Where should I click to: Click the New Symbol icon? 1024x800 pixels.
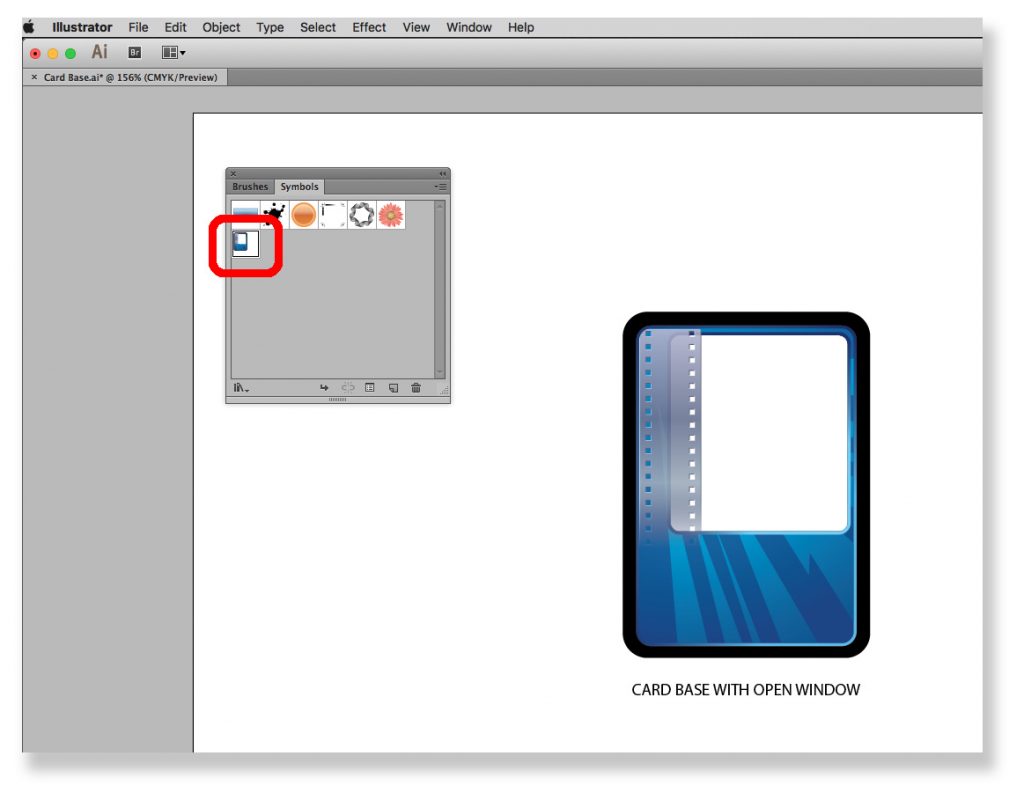393,388
